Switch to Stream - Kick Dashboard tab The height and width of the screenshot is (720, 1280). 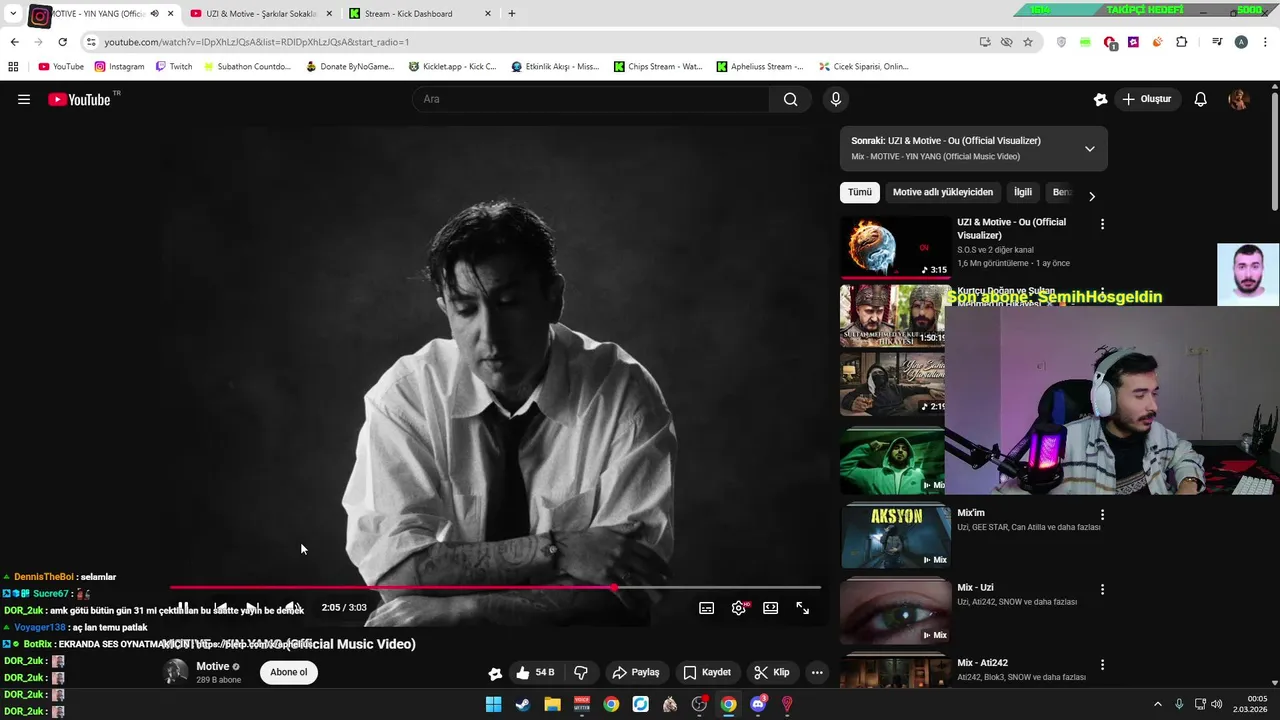[420, 14]
